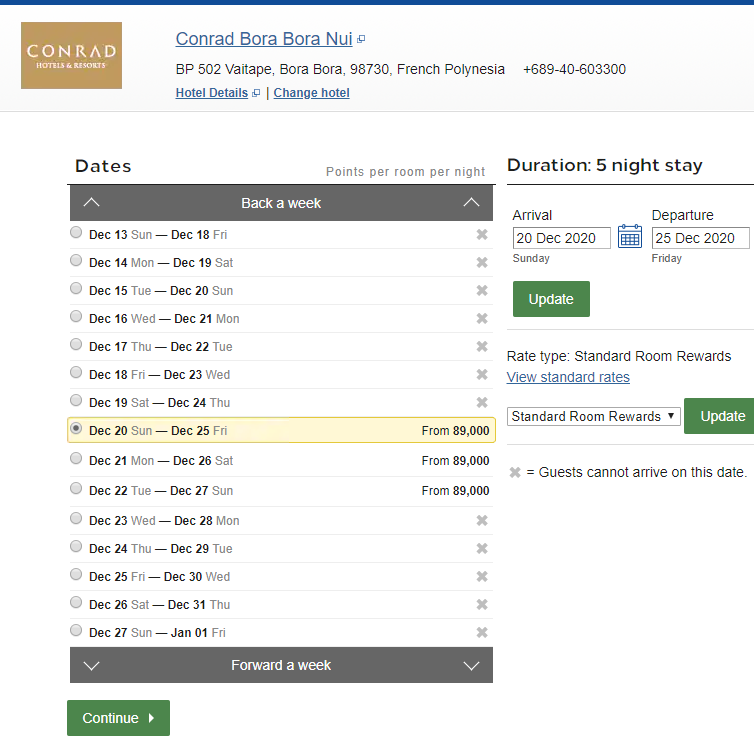Image resolution: width=754 pixels, height=747 pixels.
Task: Select the Dec 27 Sun radio button
Action: point(76,630)
